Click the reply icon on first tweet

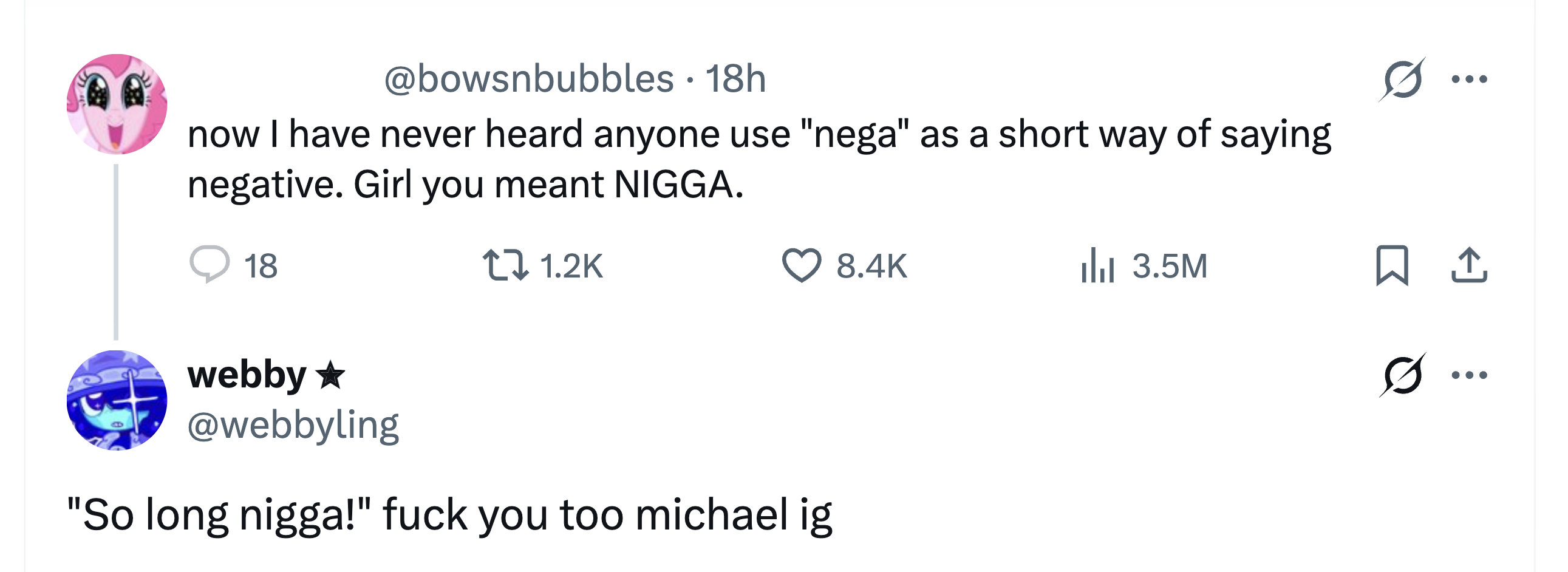[x=210, y=265]
